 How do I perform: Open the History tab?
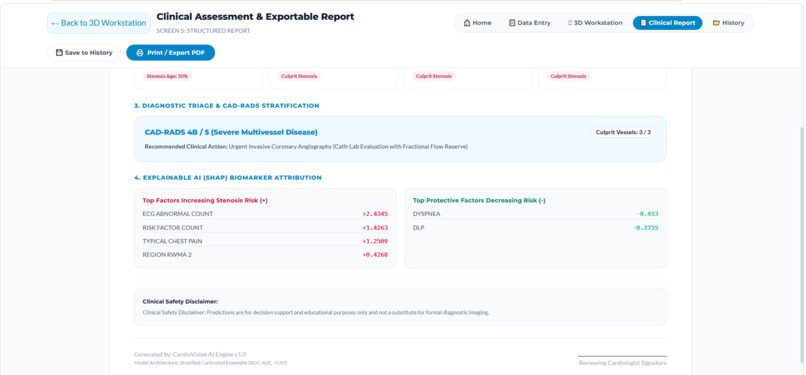[x=728, y=23]
